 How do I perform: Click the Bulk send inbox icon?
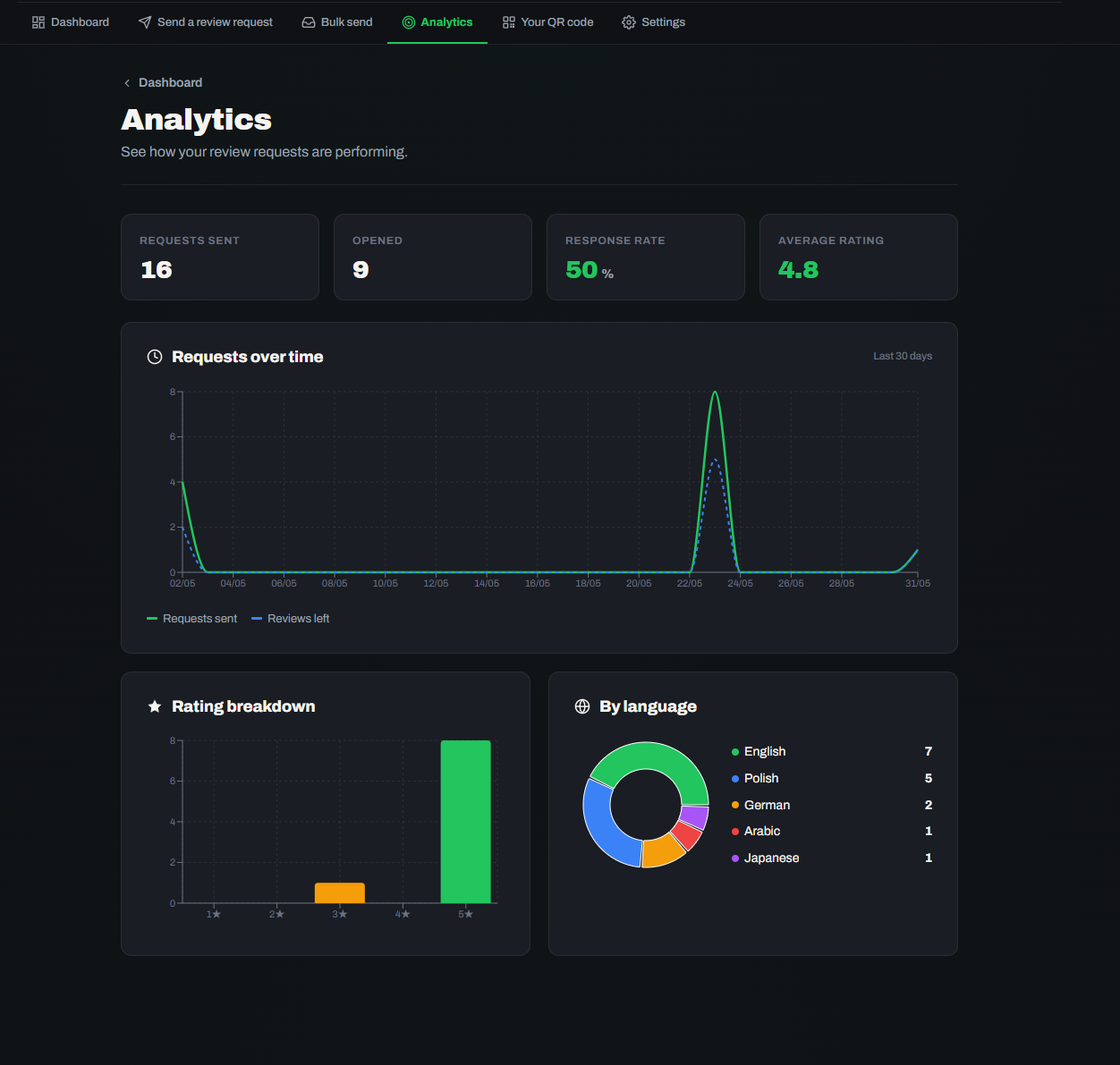tap(309, 22)
